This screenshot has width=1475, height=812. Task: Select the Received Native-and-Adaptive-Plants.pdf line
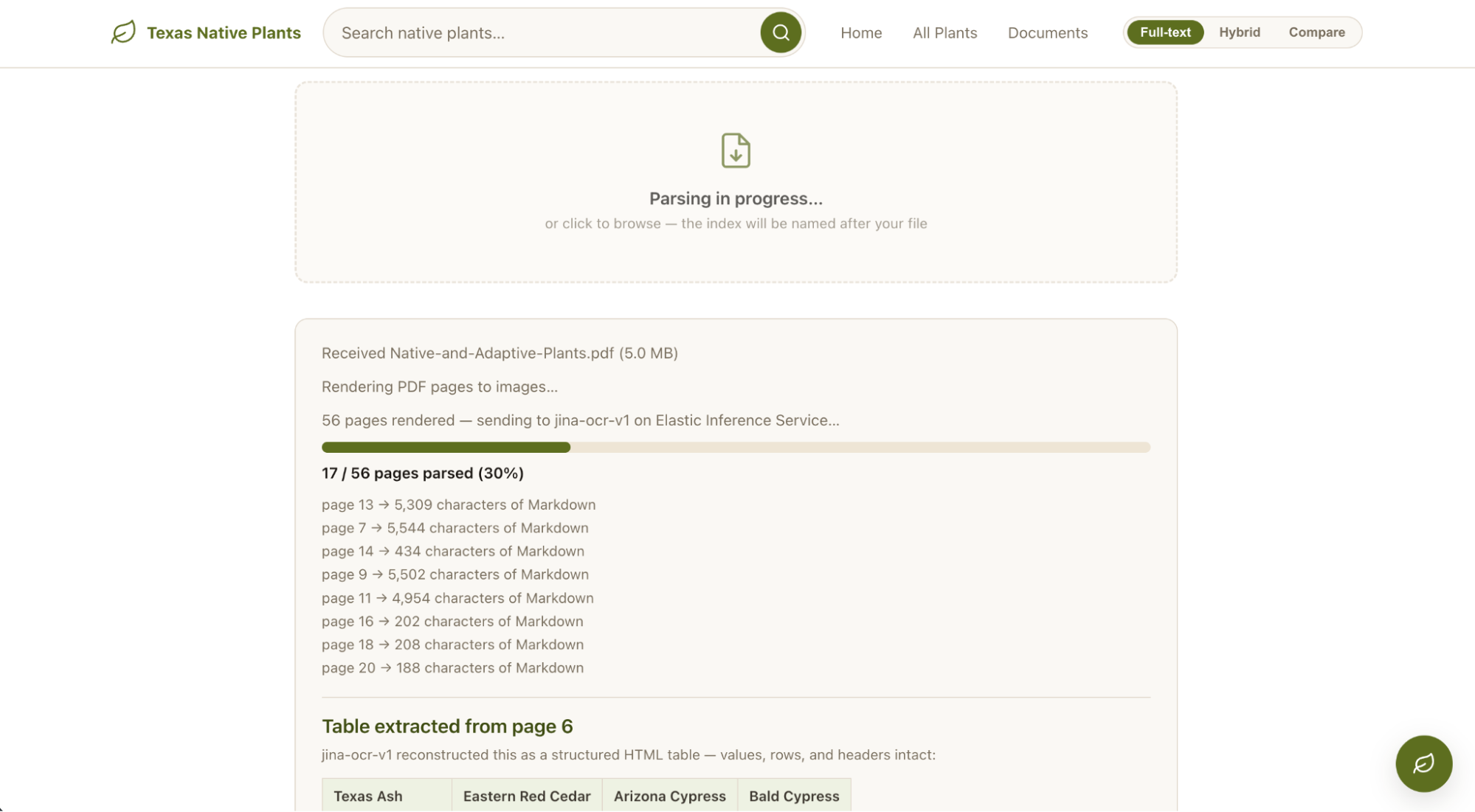(x=500, y=353)
